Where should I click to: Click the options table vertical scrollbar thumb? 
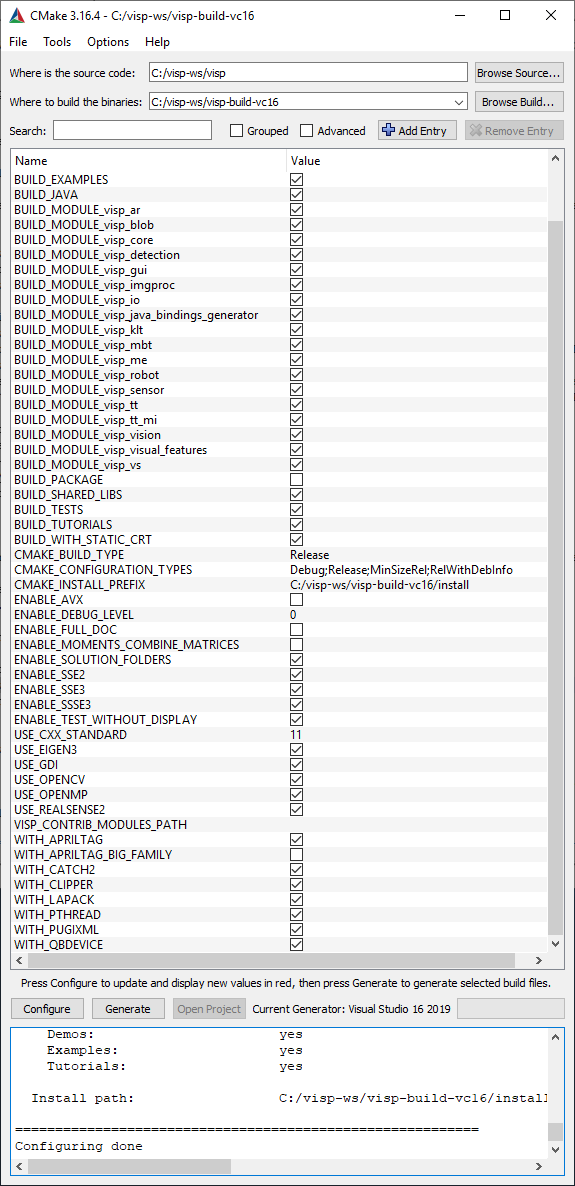(555, 577)
